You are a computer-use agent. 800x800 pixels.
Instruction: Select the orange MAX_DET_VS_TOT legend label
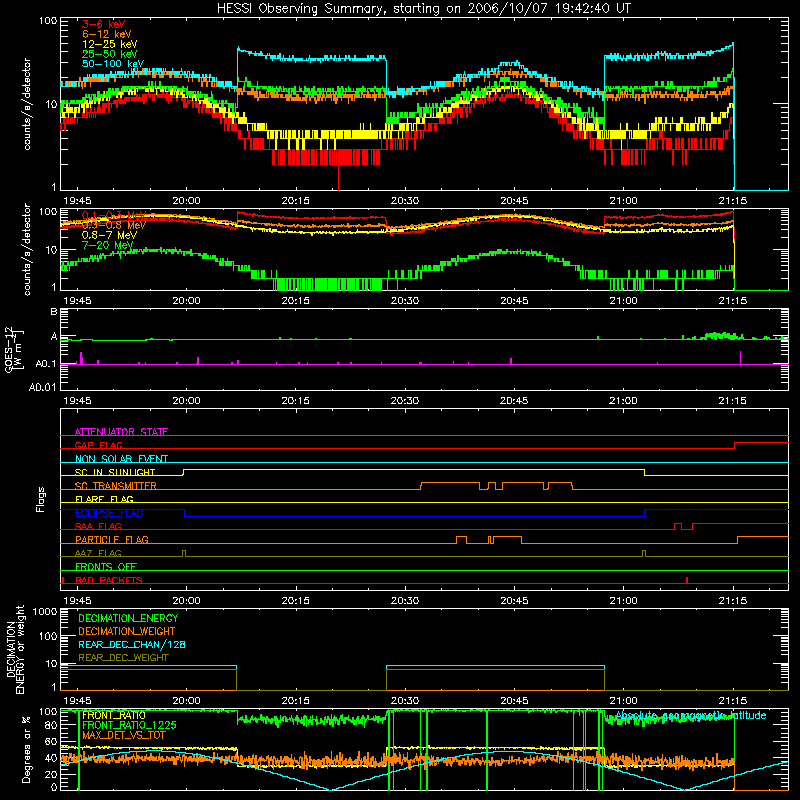coord(123,735)
